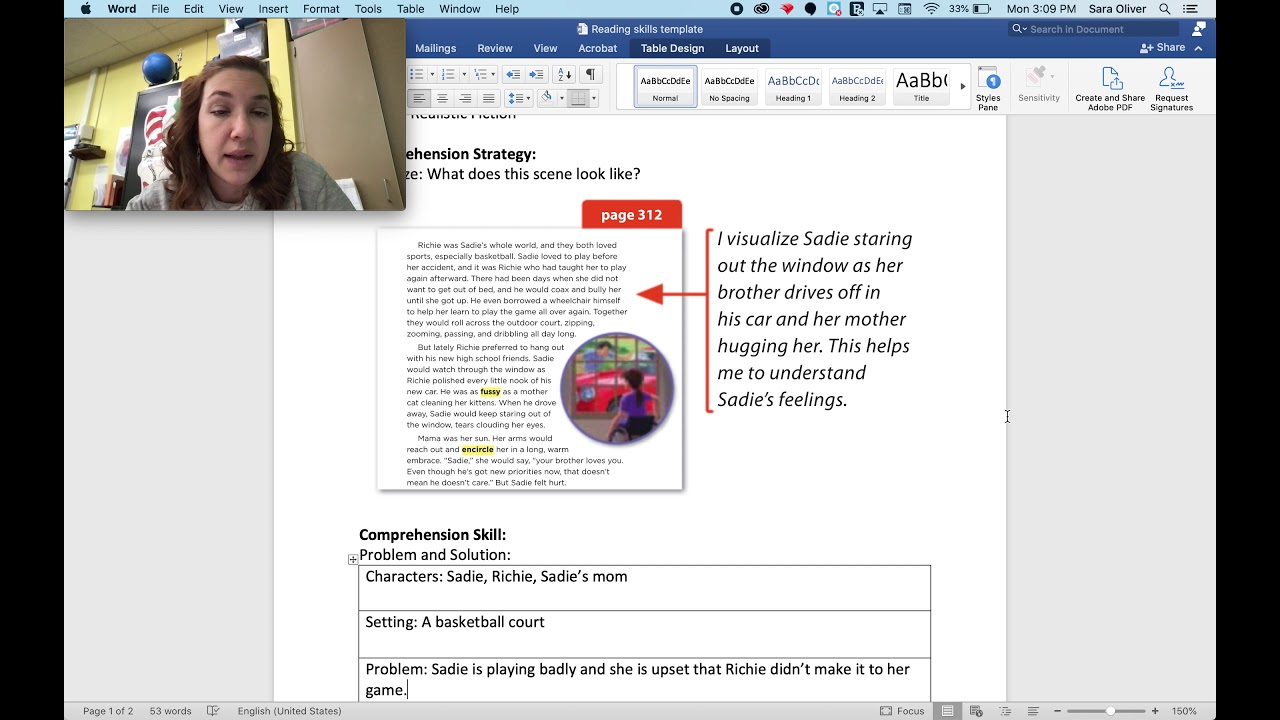This screenshot has width=1280, height=720.
Task: Switch to Print Layout view
Action: click(x=947, y=711)
